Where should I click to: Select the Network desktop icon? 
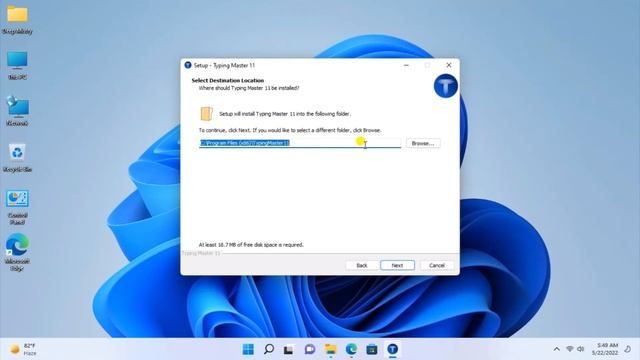[x=17, y=111]
